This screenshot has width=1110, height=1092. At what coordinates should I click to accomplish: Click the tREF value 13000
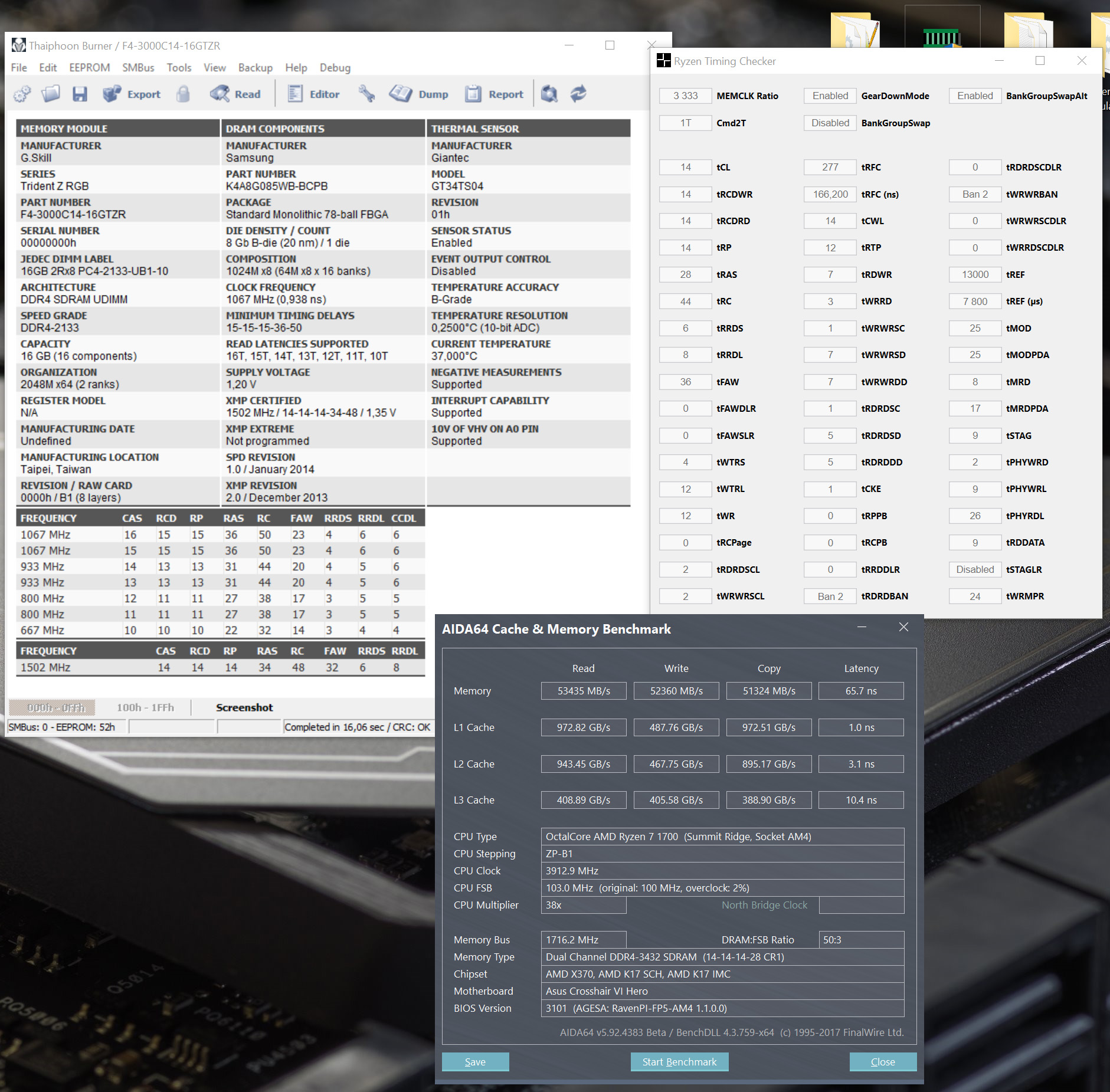pyautogui.click(x=975, y=274)
